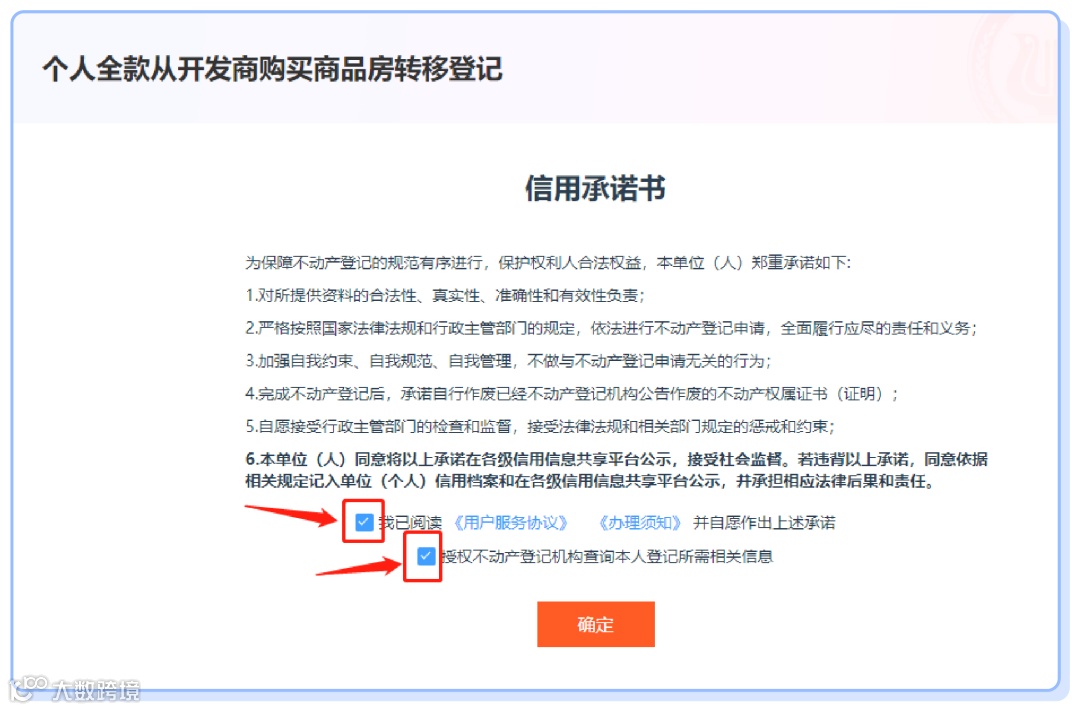Toggle the 授权不动产登记机构查询 authorization checkbox

coord(426,556)
